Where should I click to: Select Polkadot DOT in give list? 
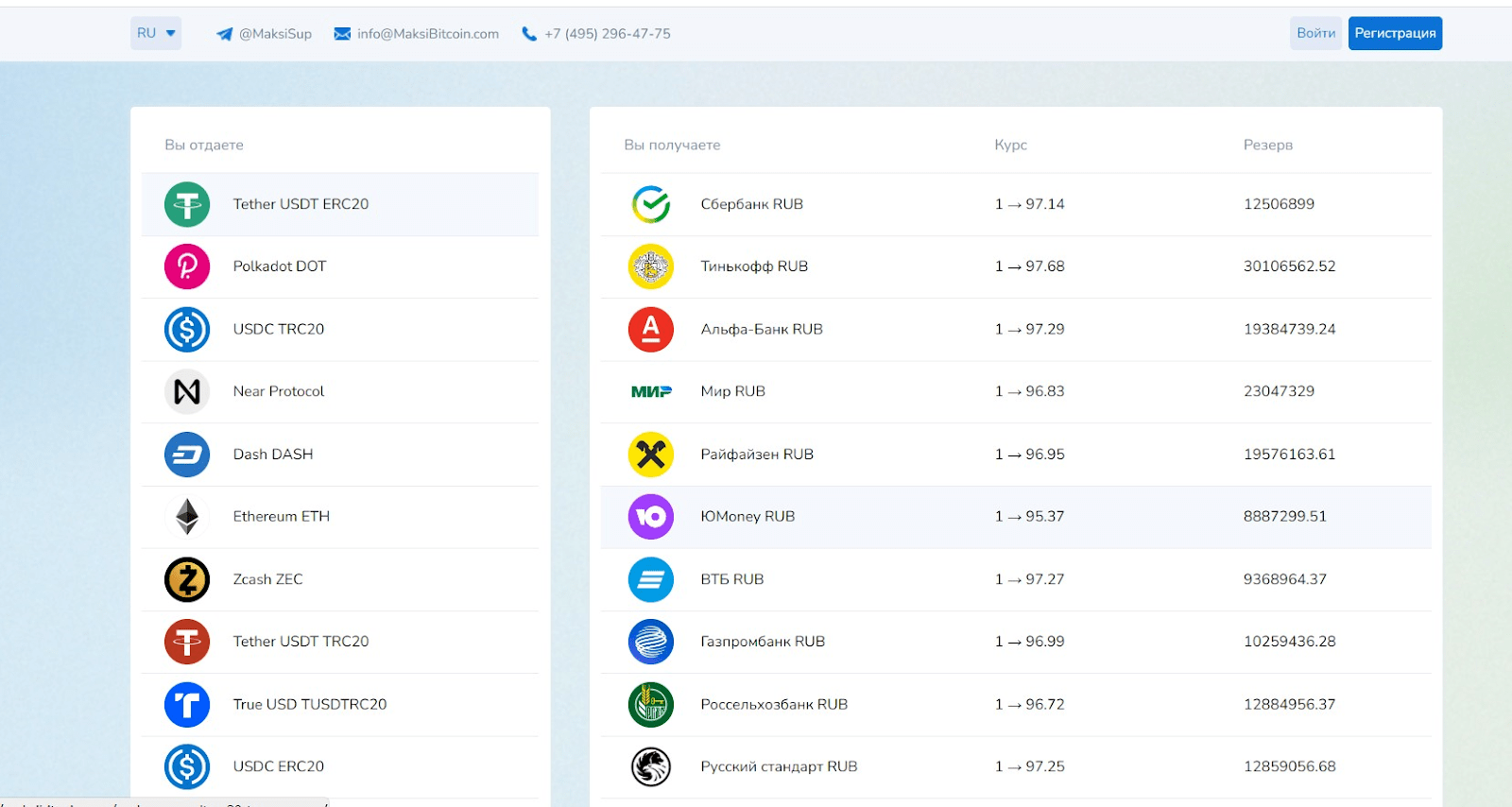click(340, 266)
